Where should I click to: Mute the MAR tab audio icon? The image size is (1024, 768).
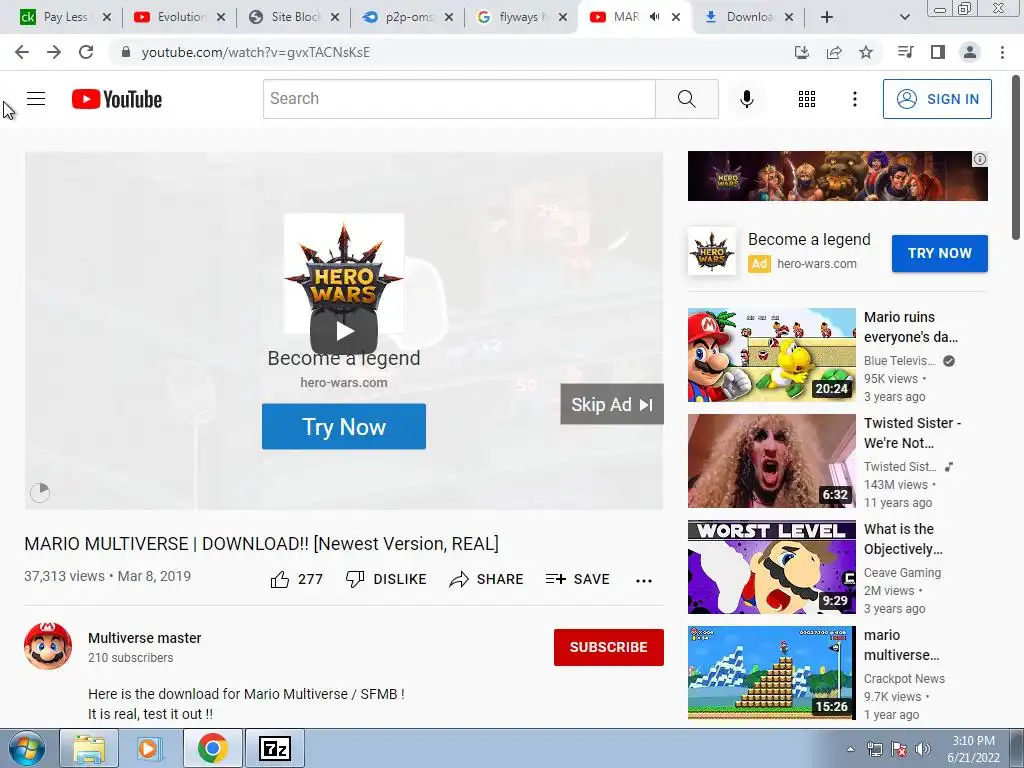tap(654, 17)
